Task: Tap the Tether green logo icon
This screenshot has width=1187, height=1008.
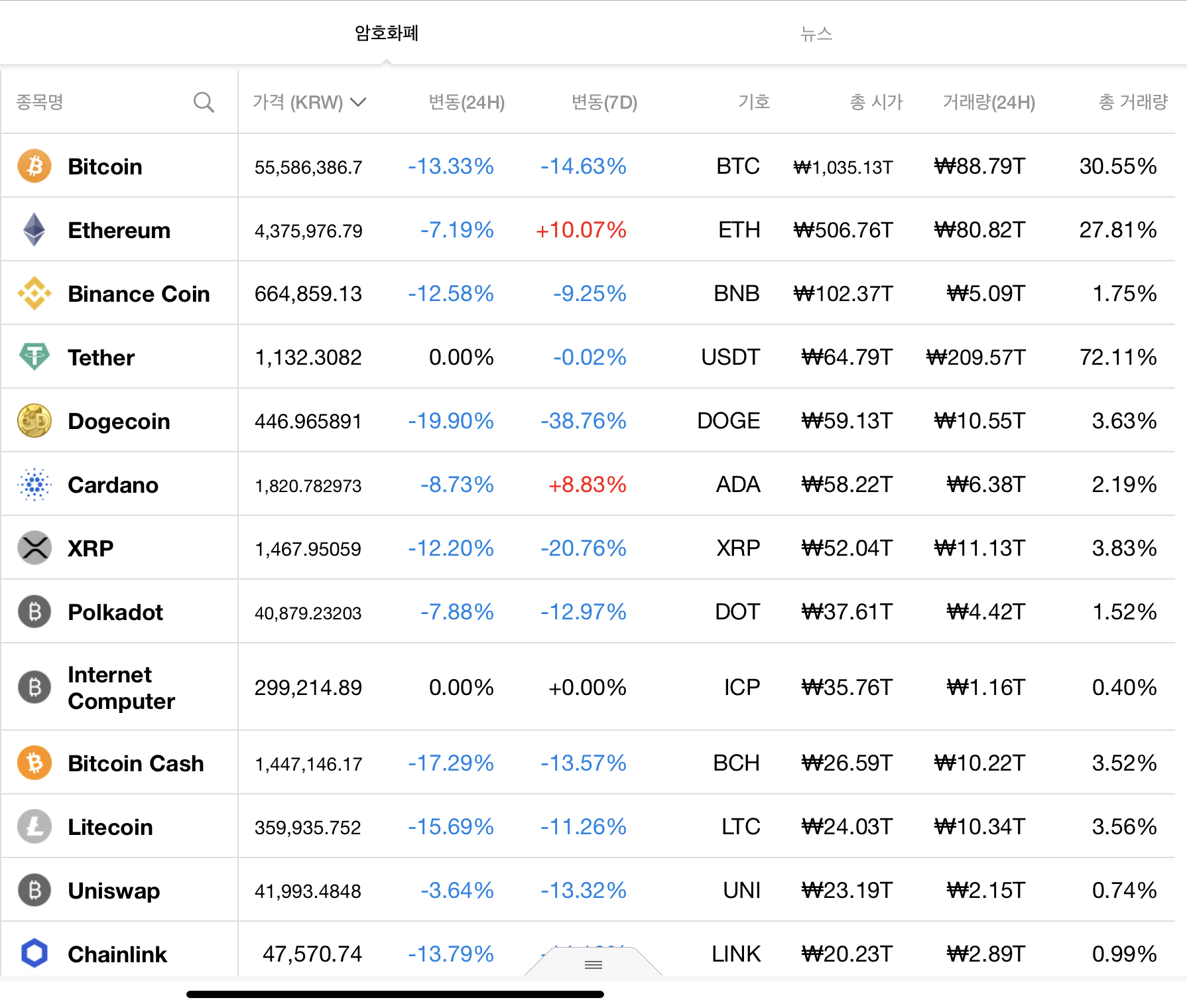Action: pyautogui.click(x=34, y=357)
